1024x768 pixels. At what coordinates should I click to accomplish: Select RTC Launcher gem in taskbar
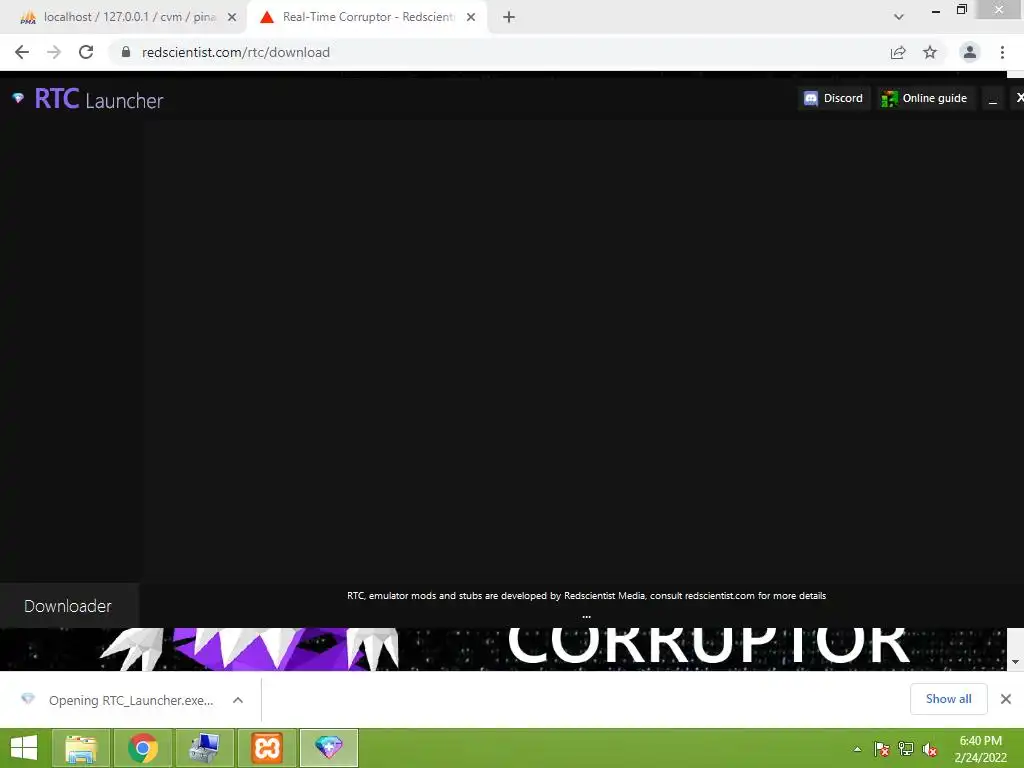(329, 748)
